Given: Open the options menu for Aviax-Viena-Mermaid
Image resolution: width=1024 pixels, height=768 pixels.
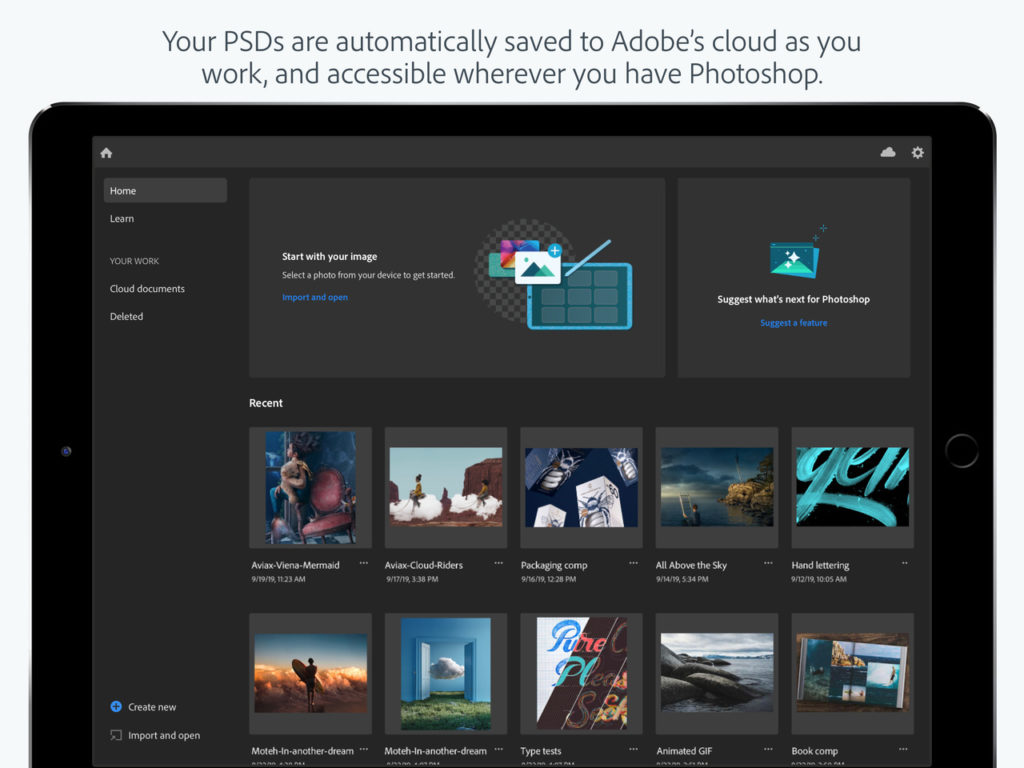Looking at the screenshot, I should [x=363, y=563].
